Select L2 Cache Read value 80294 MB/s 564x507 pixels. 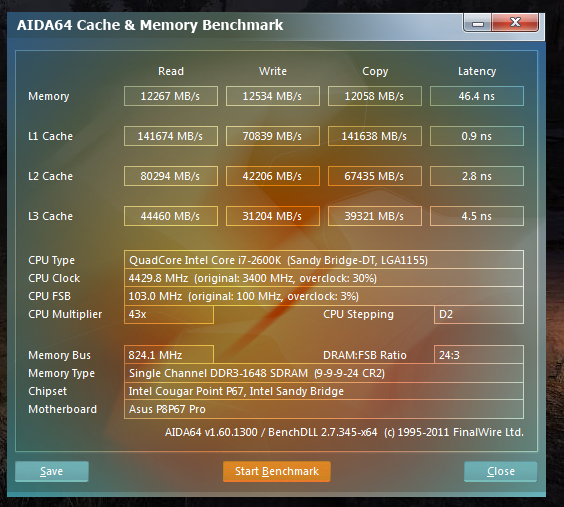171,176
